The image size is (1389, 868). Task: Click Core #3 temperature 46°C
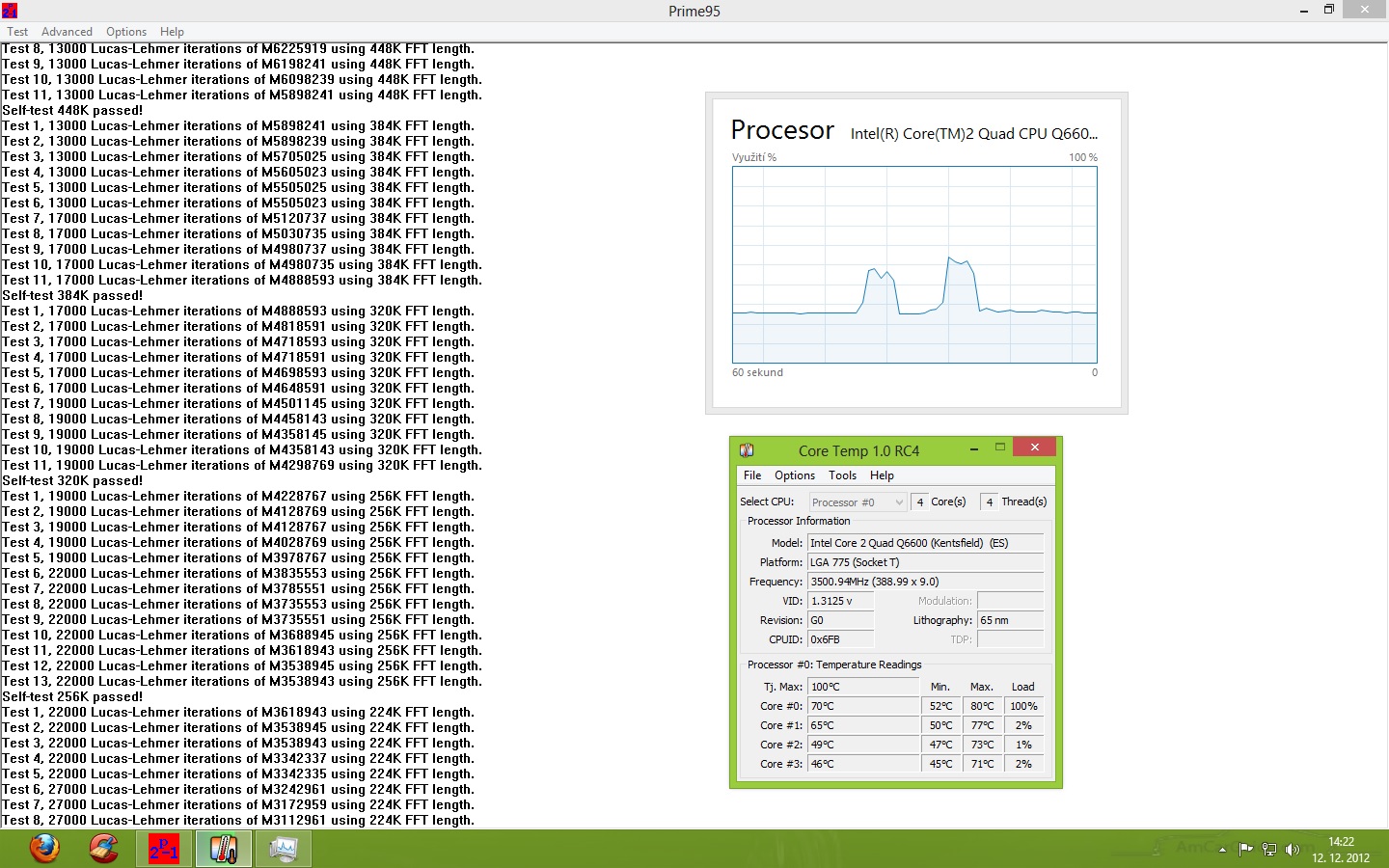point(863,764)
